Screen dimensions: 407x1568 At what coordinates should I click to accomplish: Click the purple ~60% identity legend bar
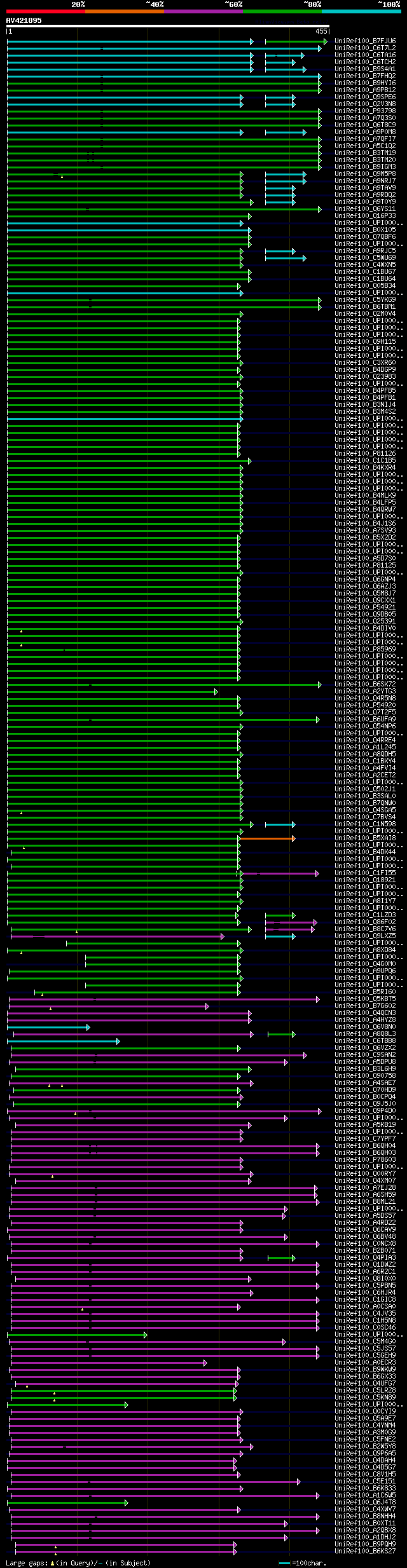[203, 11]
